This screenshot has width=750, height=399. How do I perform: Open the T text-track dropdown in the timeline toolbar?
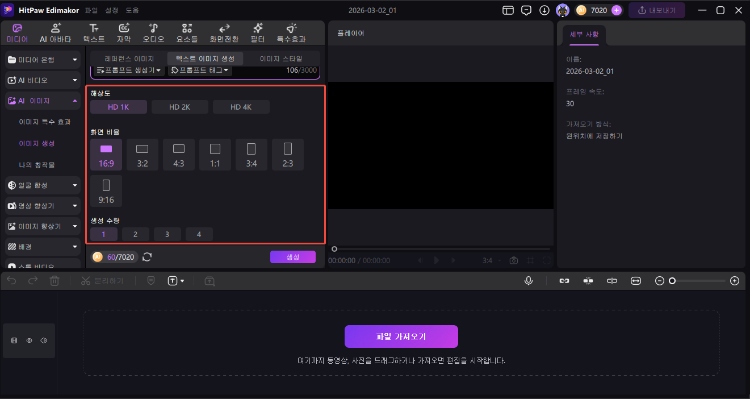(x=176, y=281)
